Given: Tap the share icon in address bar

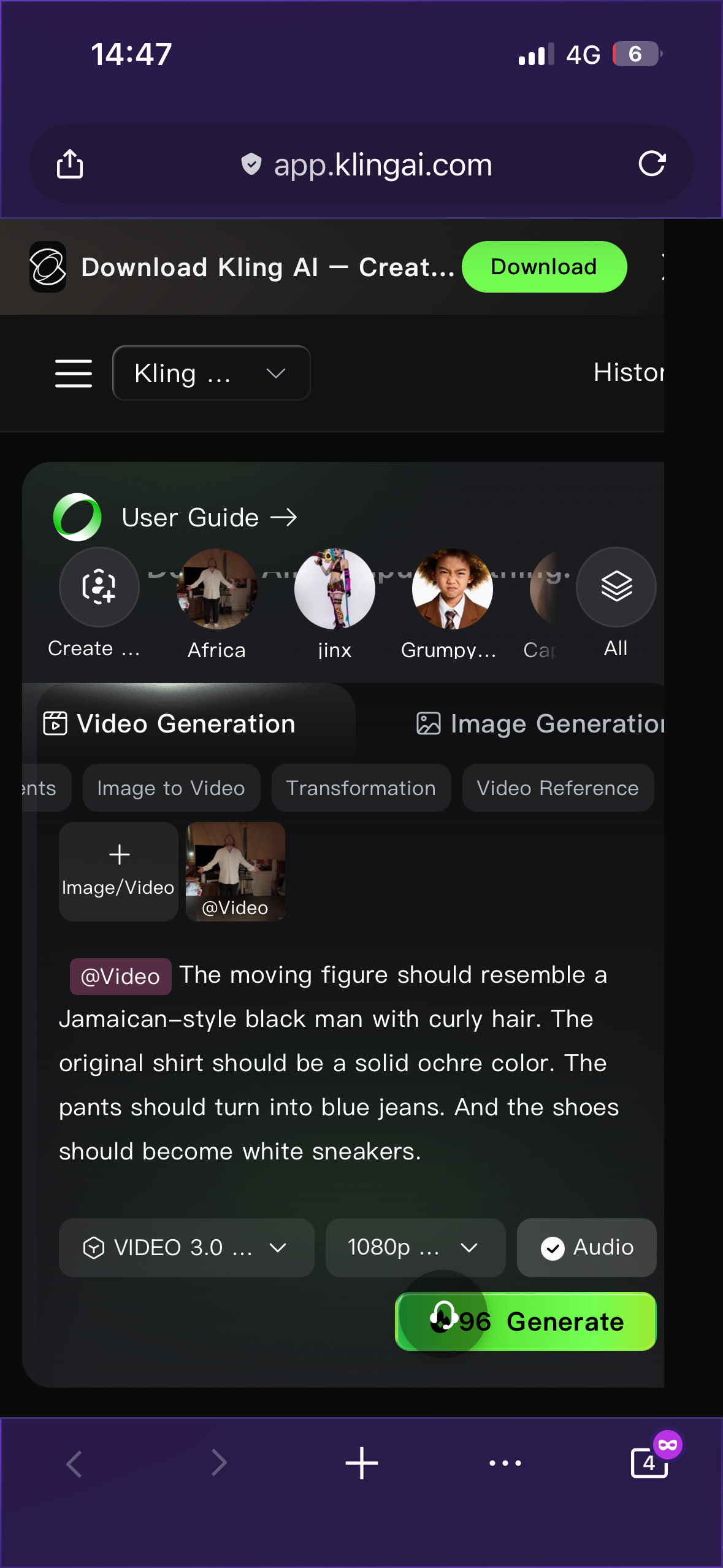Looking at the screenshot, I should pyautogui.click(x=70, y=164).
